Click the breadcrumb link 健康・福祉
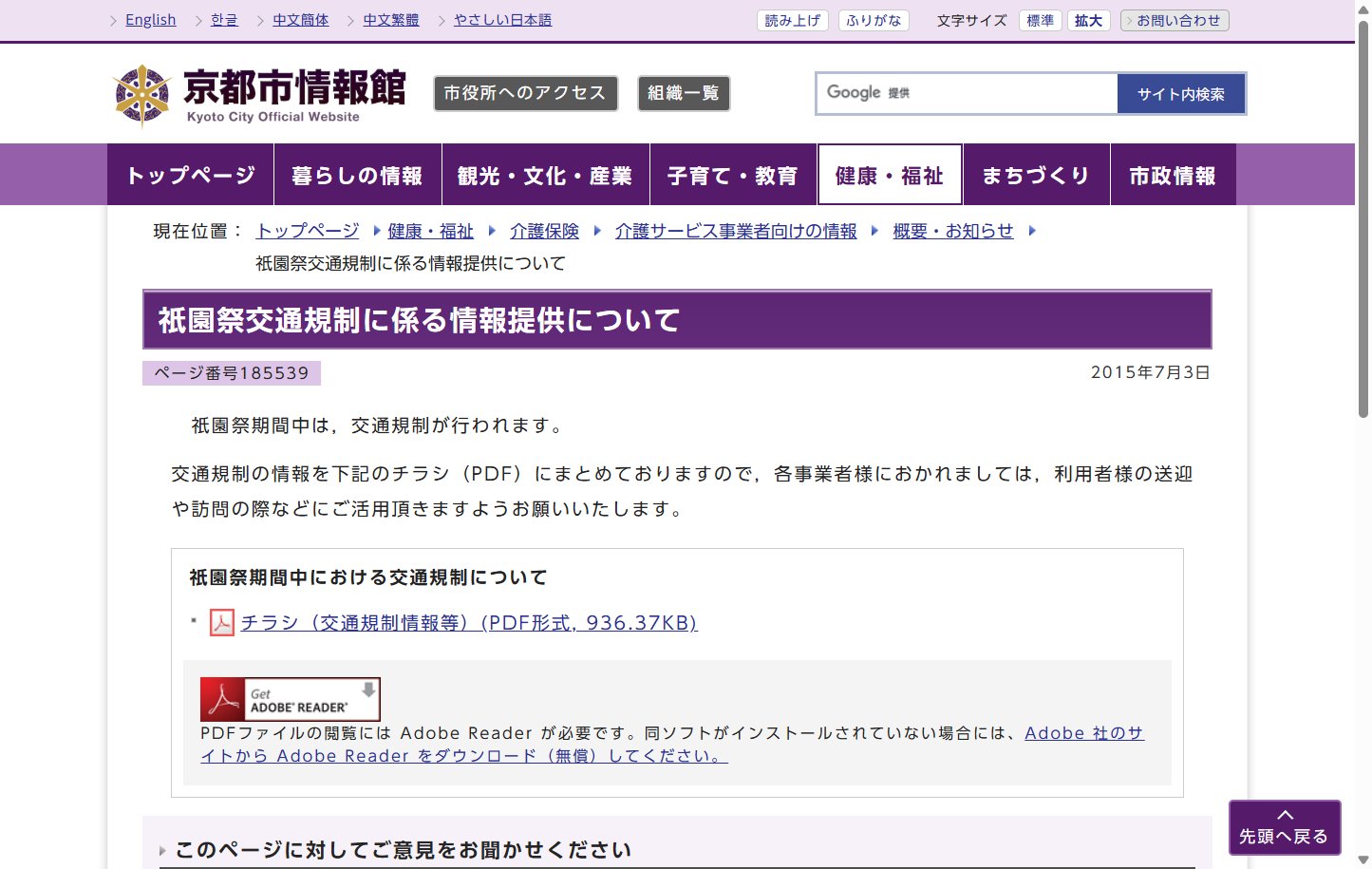Viewport: 1372px width, 869px height. (x=430, y=231)
